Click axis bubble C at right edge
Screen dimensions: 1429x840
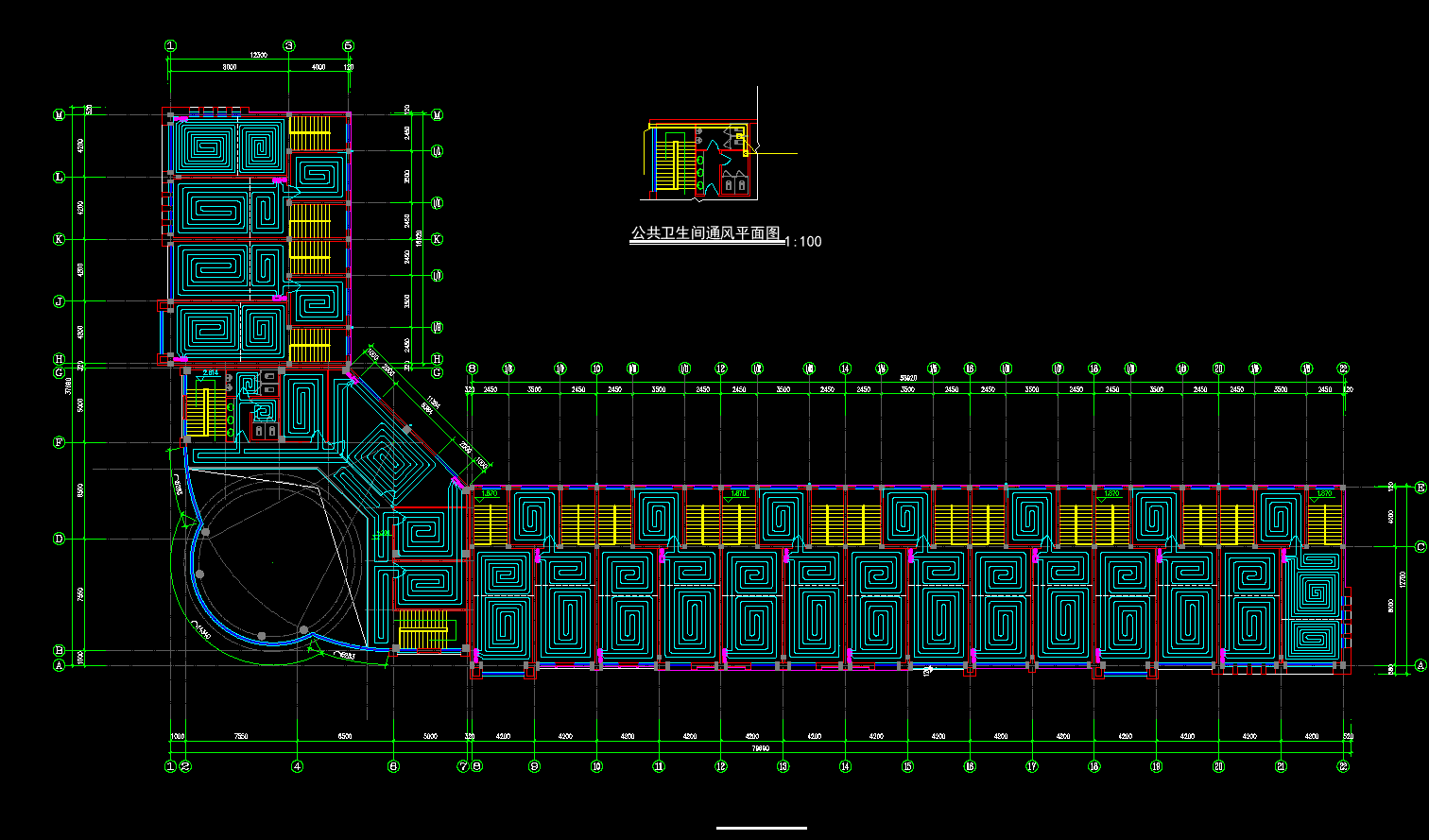(1420, 547)
